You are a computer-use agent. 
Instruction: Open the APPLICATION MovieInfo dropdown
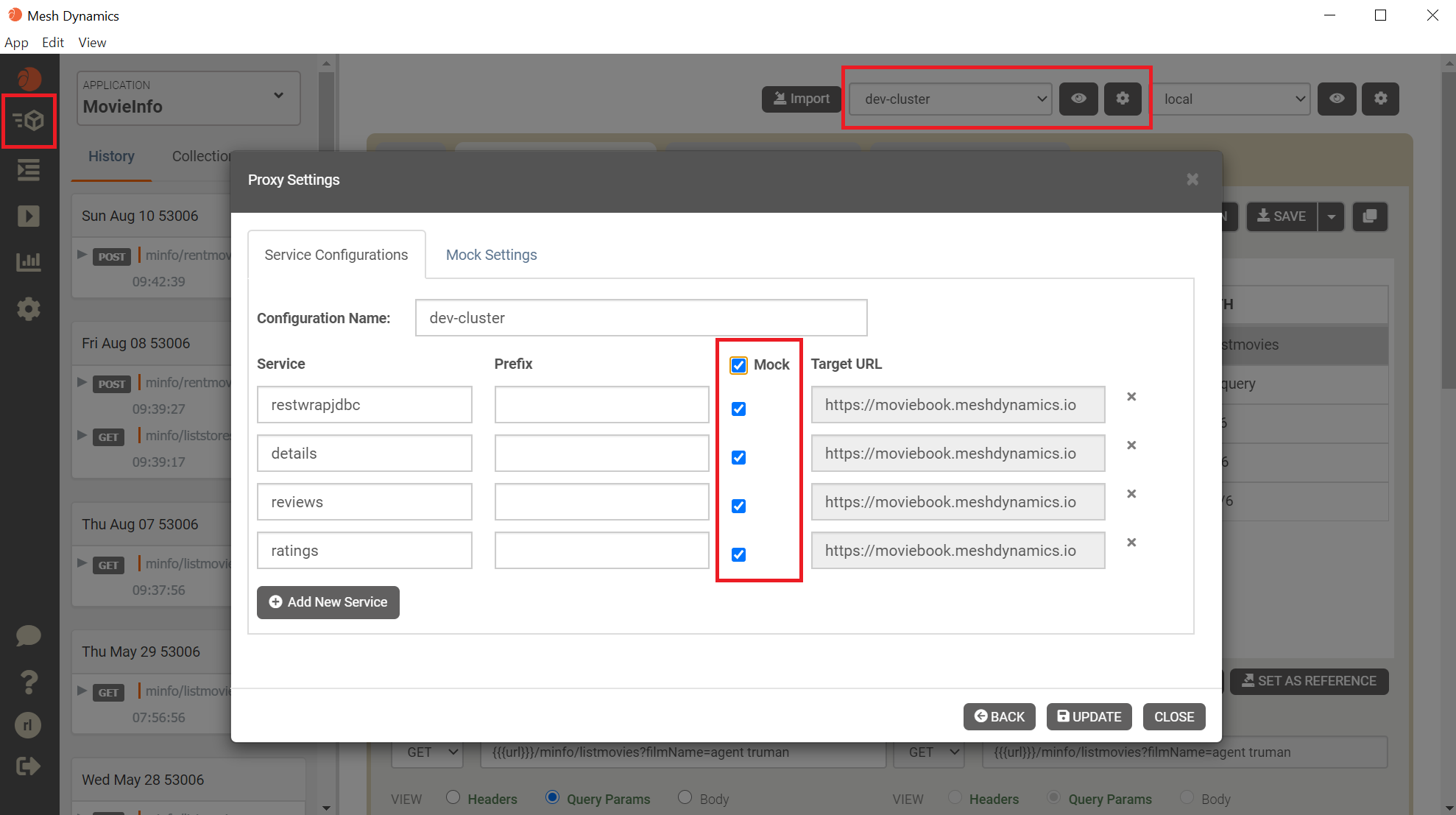pyautogui.click(x=188, y=98)
